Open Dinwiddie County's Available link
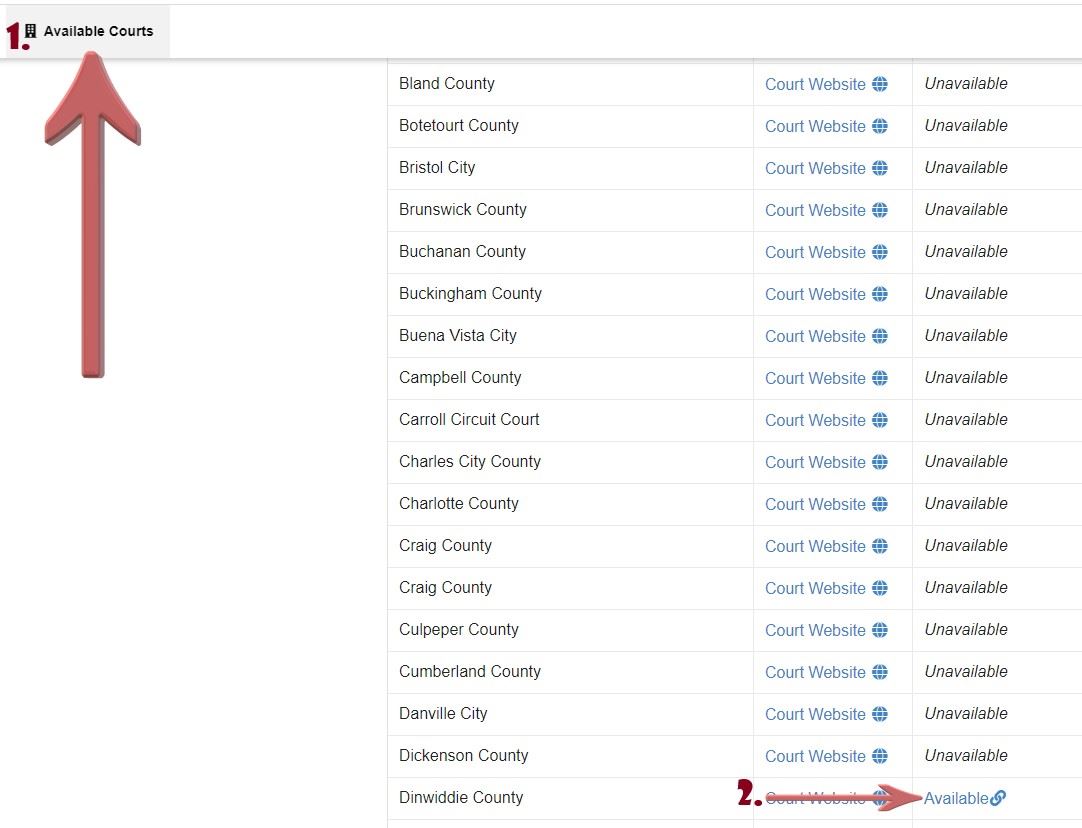Screen dimensions: 1082x828 coord(956,798)
